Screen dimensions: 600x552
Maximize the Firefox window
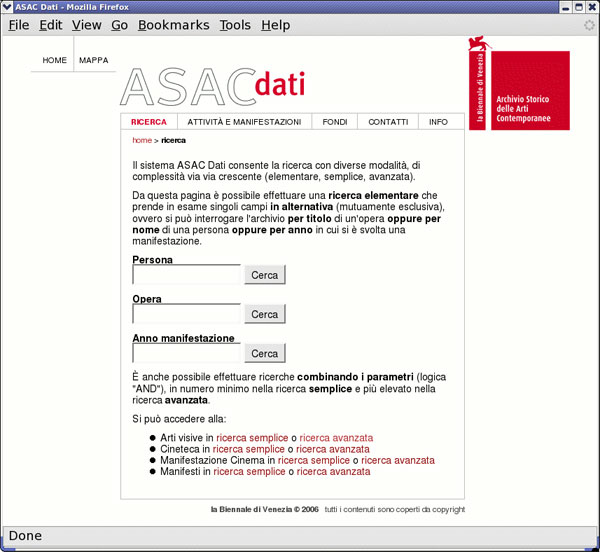click(579, 7)
